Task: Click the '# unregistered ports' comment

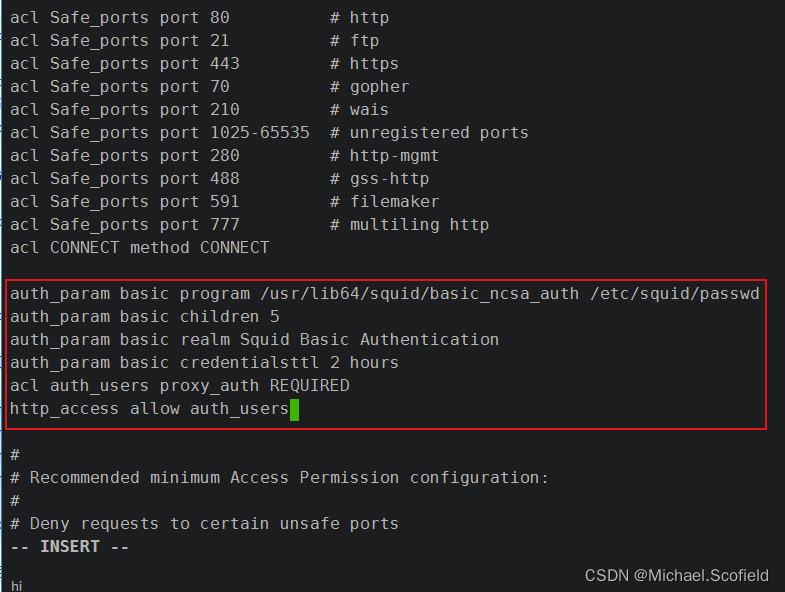Action: [x=429, y=133]
